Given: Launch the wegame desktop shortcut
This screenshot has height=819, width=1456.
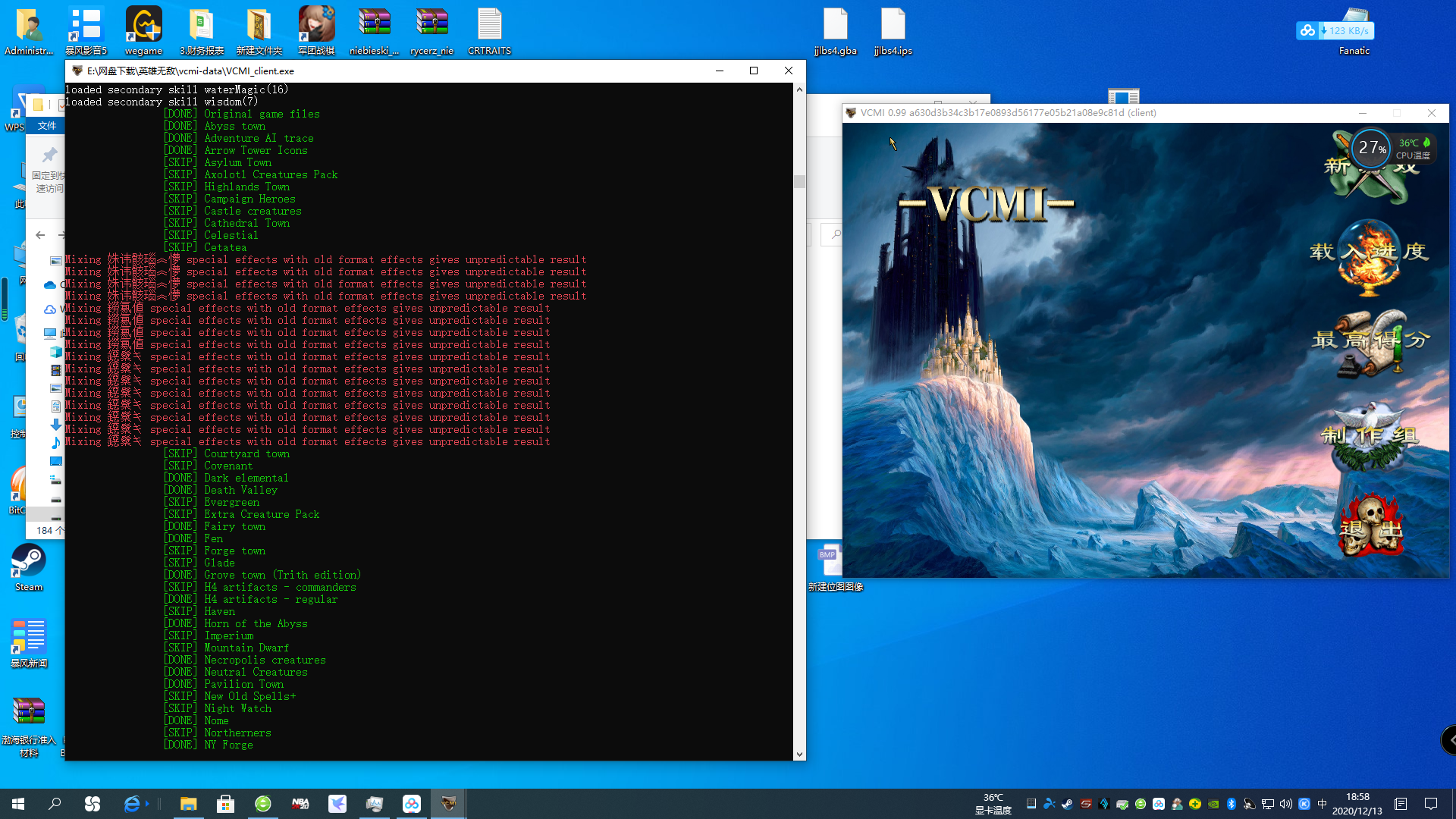Looking at the screenshot, I should point(143,31).
